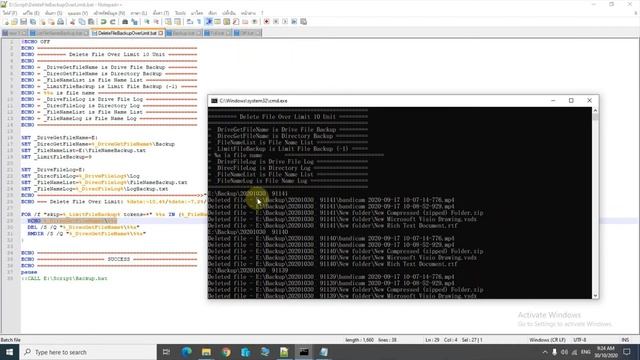Click the INS indicator in status bar
Screen dimensions: 640x360
(x=625, y=340)
